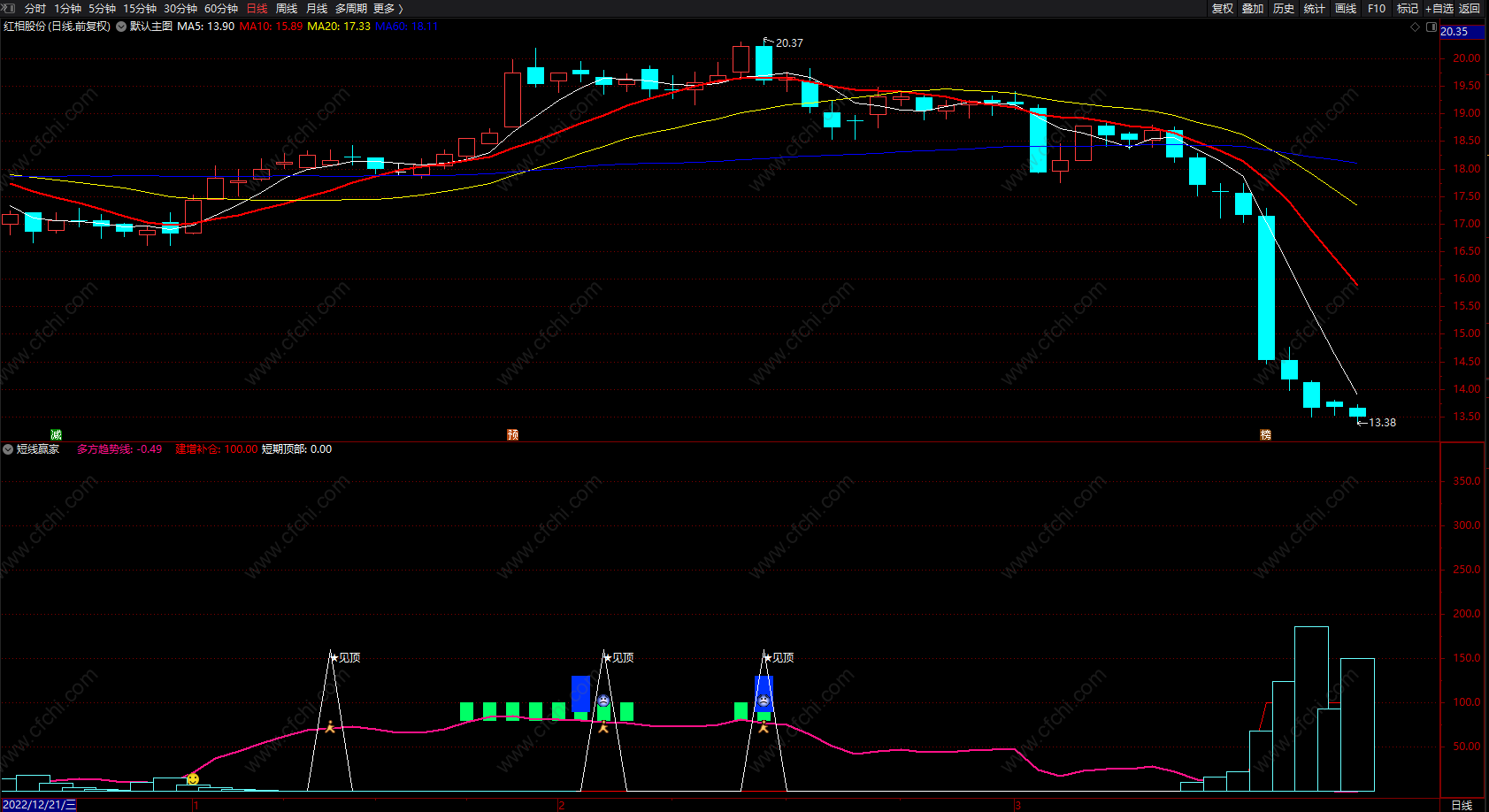This screenshot has width=1489, height=812.
Task: Open the 统计 statistics button
Action: tap(1315, 9)
